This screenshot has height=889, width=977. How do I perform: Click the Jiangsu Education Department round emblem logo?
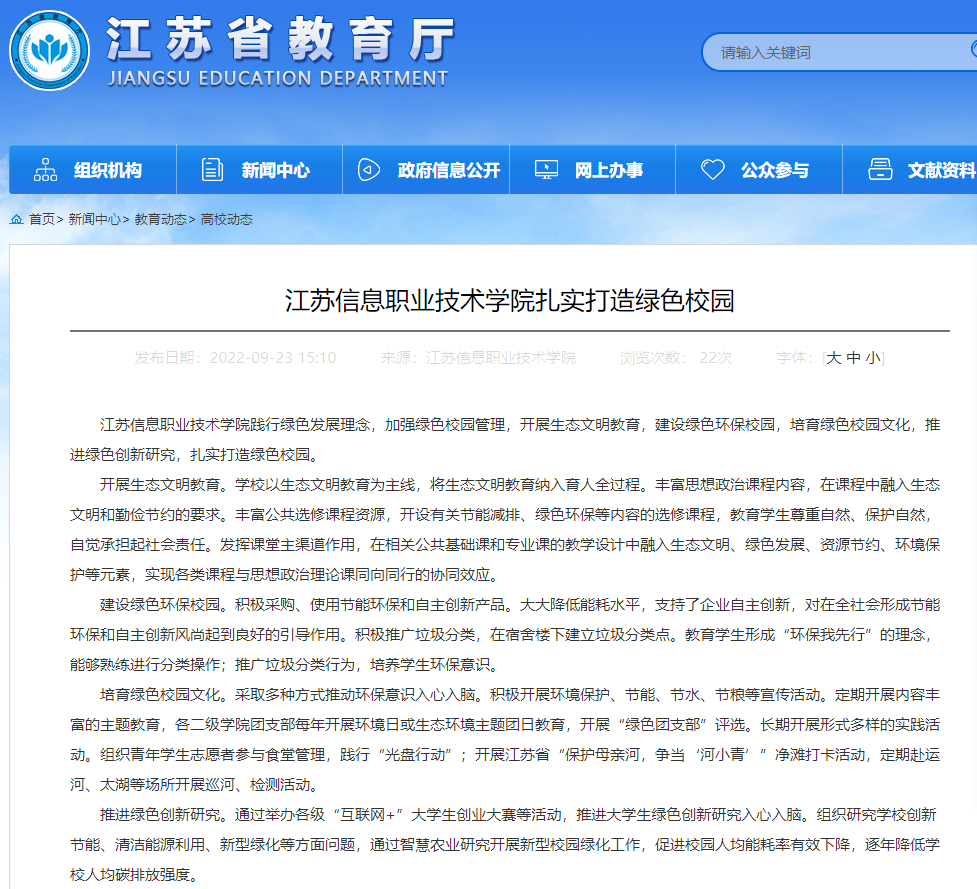pyautogui.click(x=49, y=50)
